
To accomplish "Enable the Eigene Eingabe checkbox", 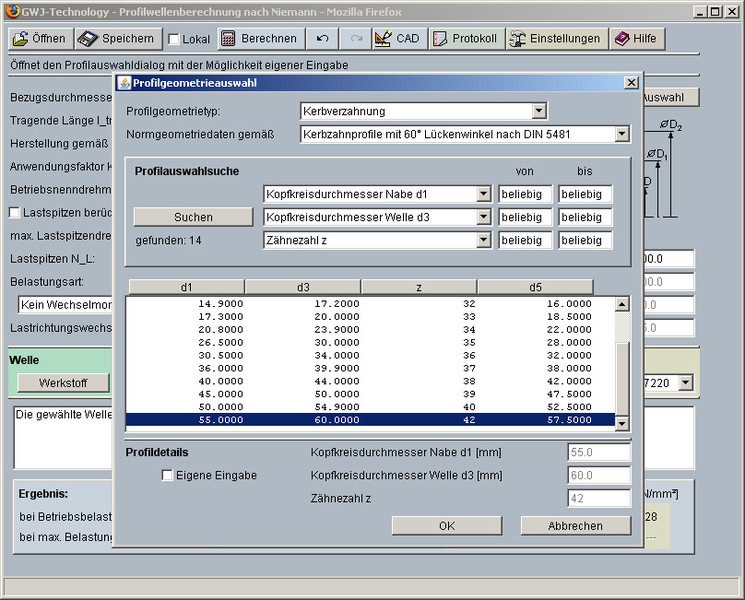I will coord(167,476).
